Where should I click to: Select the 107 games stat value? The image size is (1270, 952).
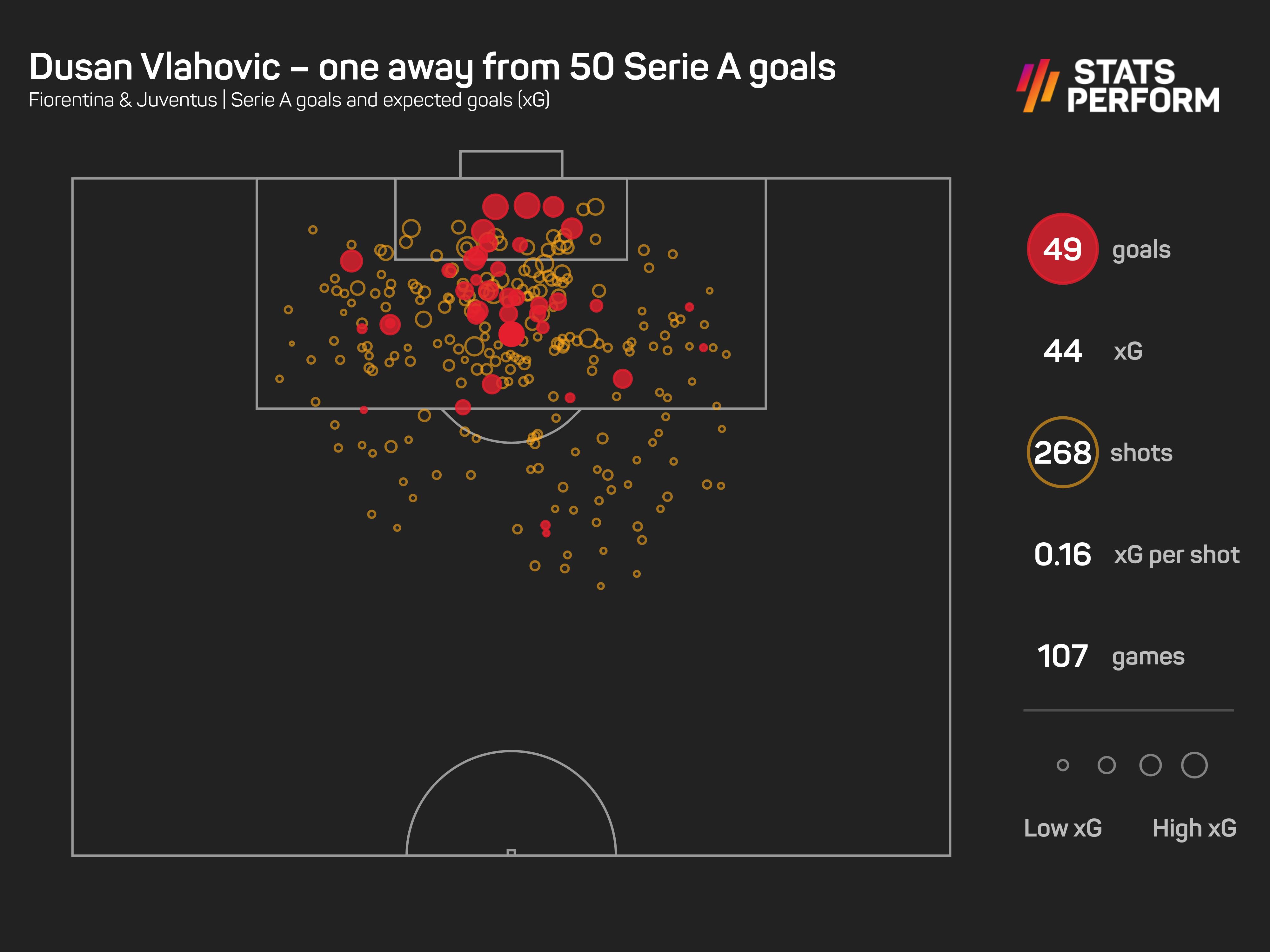[x=1062, y=656]
